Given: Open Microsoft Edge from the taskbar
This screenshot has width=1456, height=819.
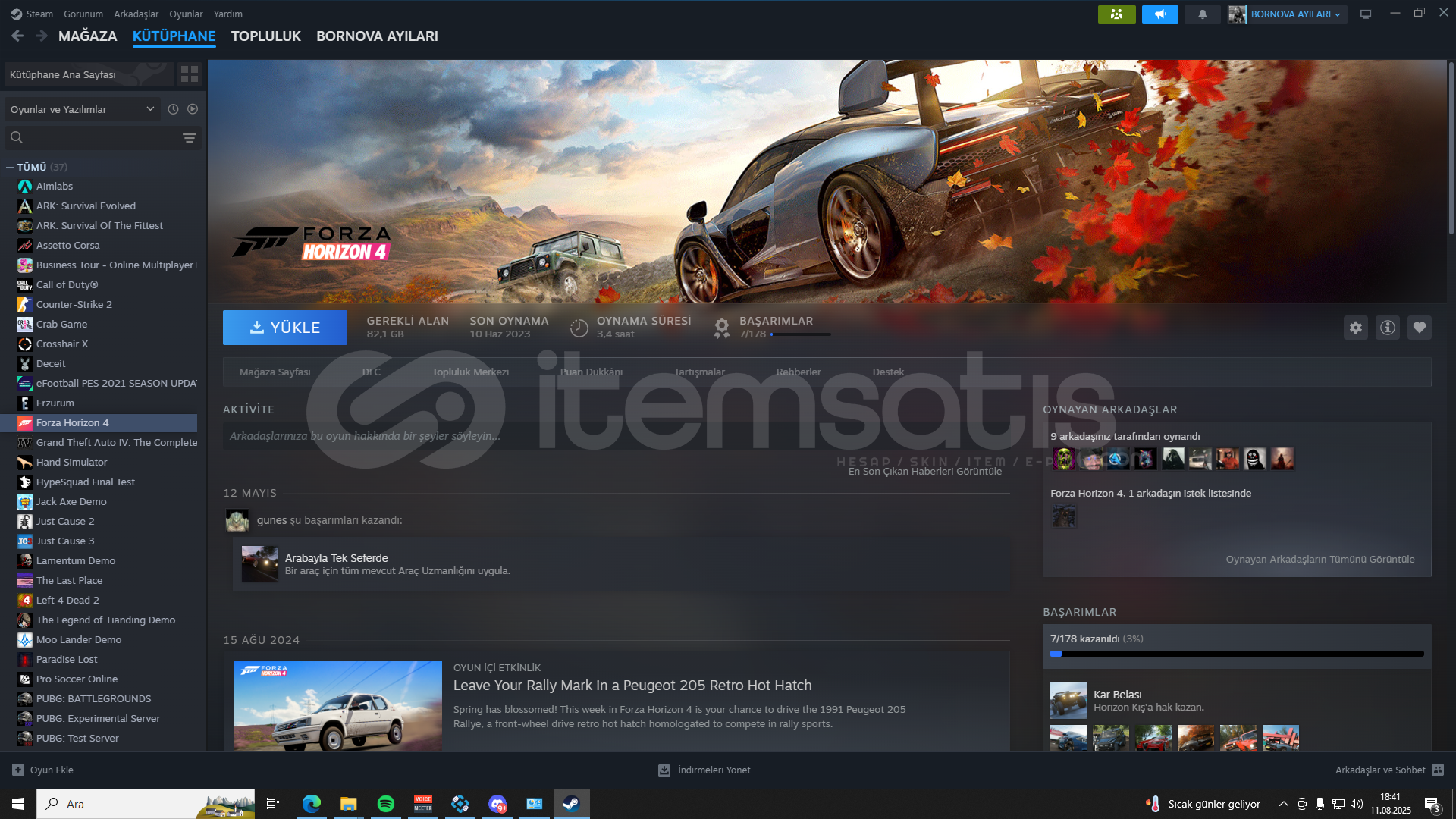Looking at the screenshot, I should click(x=312, y=804).
